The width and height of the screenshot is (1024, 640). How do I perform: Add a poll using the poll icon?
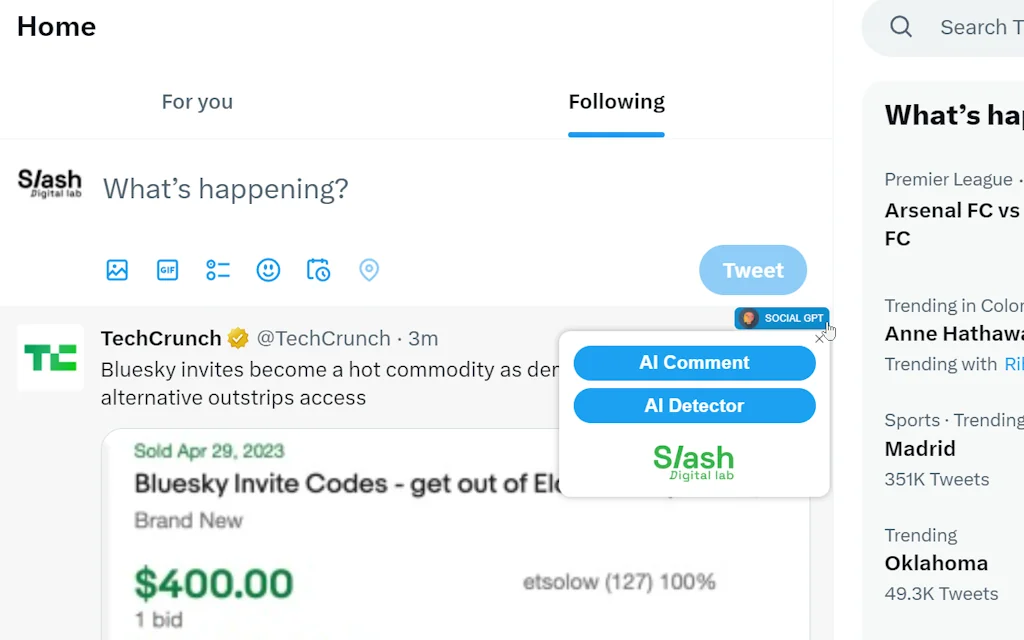[x=217, y=269]
